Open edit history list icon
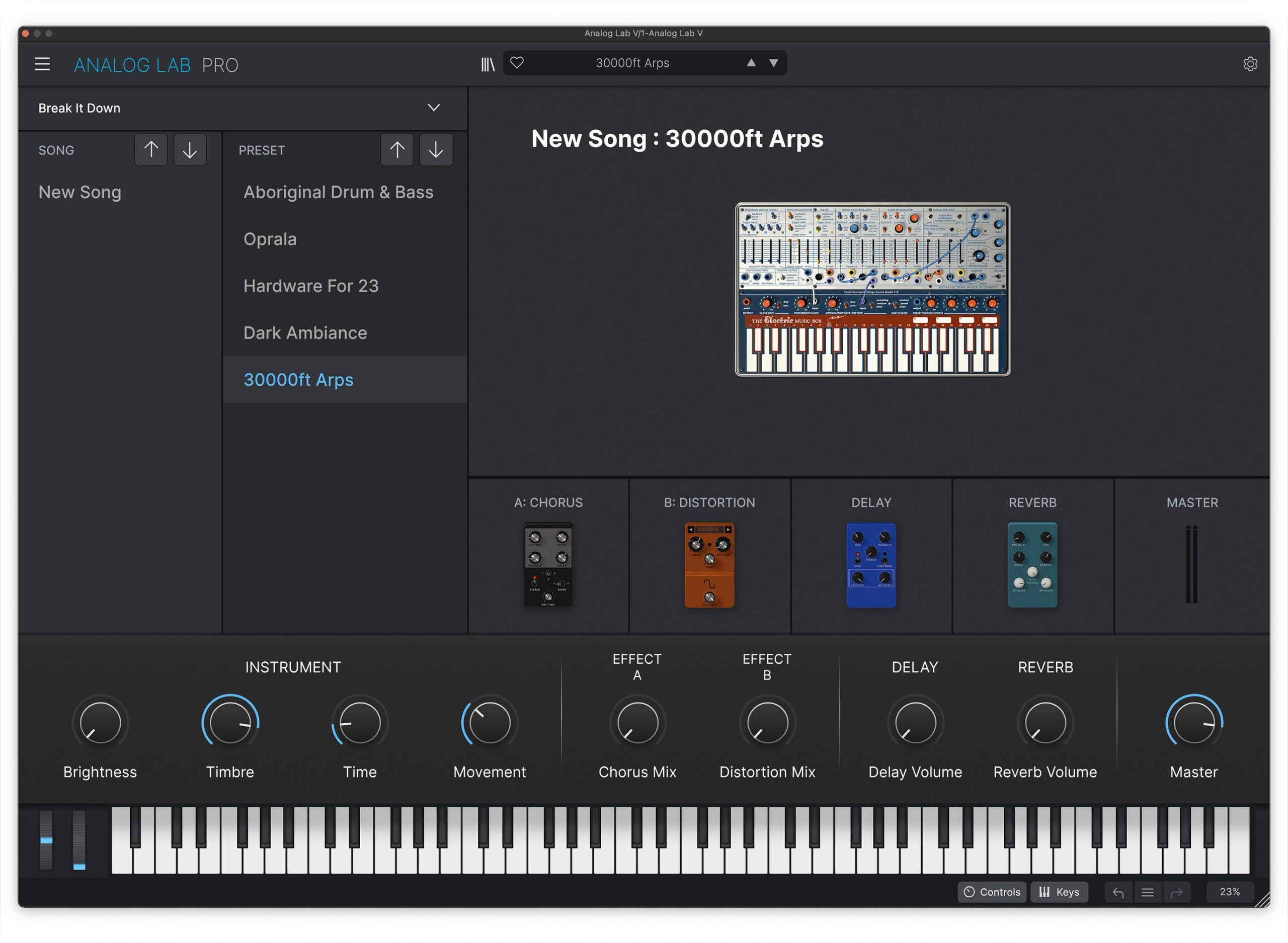This screenshot has height=943, width=1288. pyautogui.click(x=1147, y=892)
